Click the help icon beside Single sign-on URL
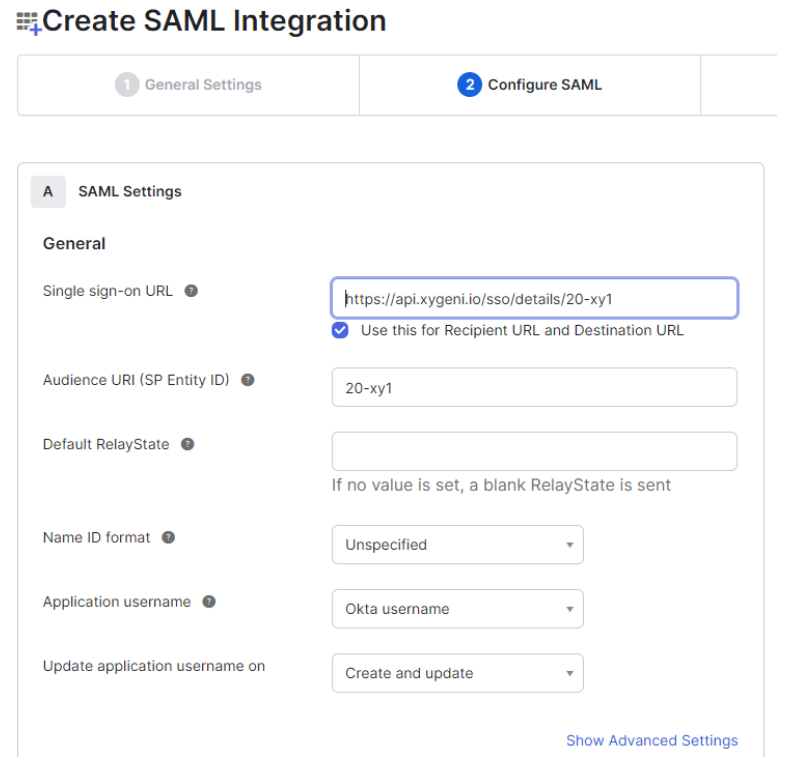 click(191, 291)
